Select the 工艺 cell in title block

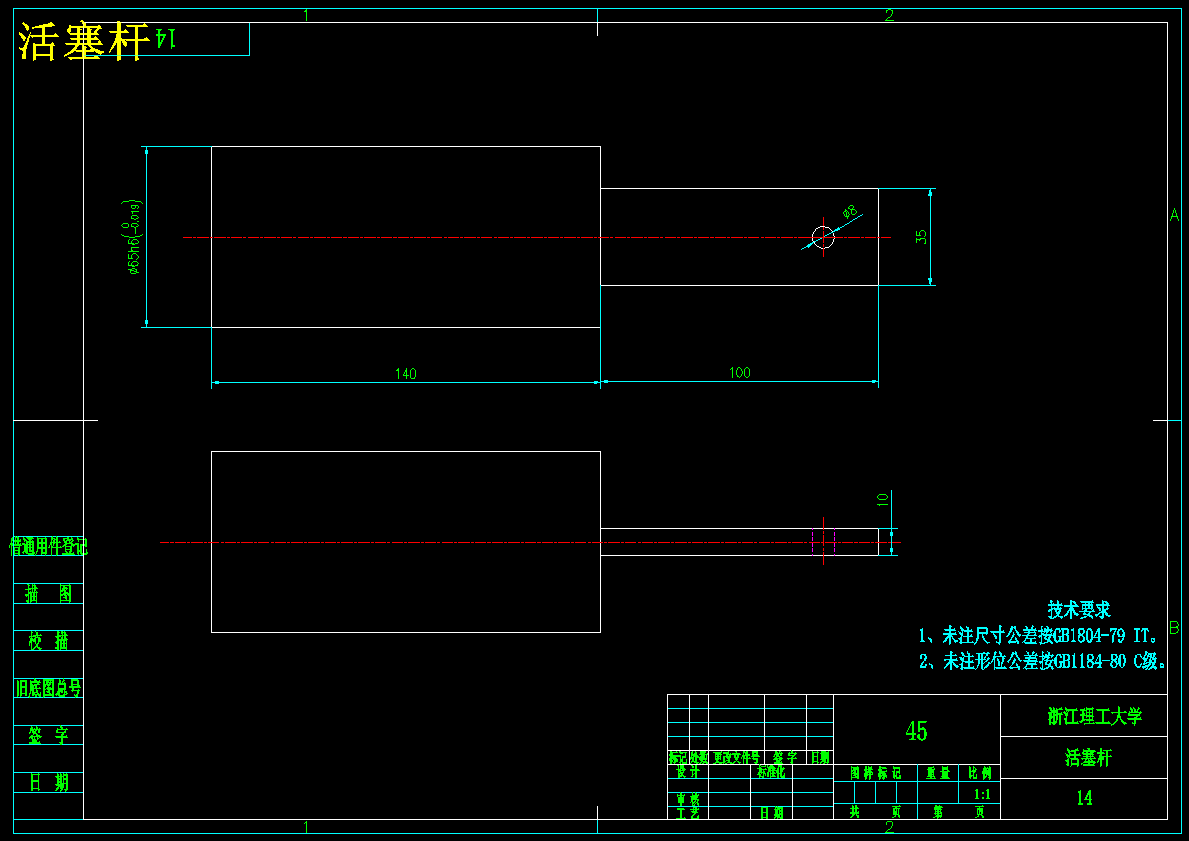688,813
